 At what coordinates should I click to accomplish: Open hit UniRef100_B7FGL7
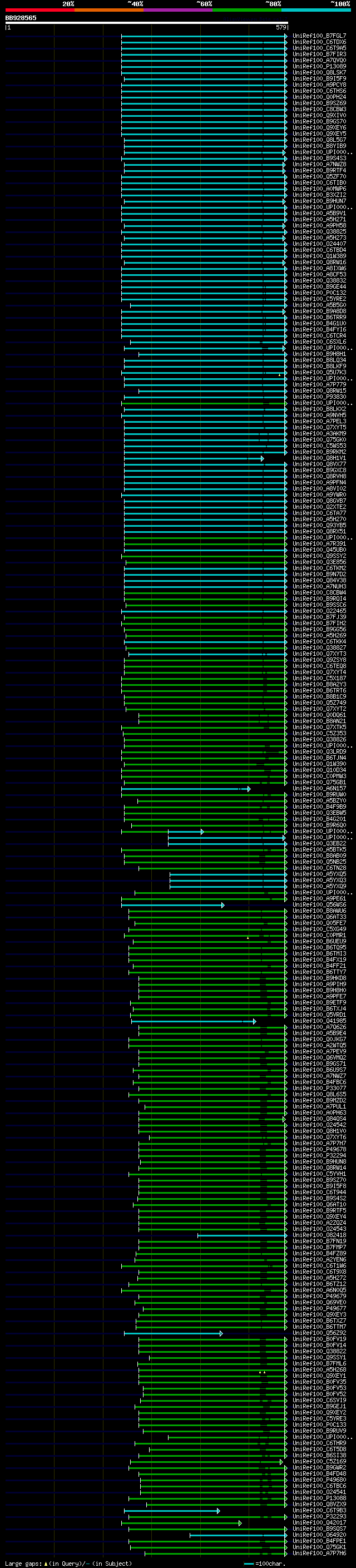319,36
